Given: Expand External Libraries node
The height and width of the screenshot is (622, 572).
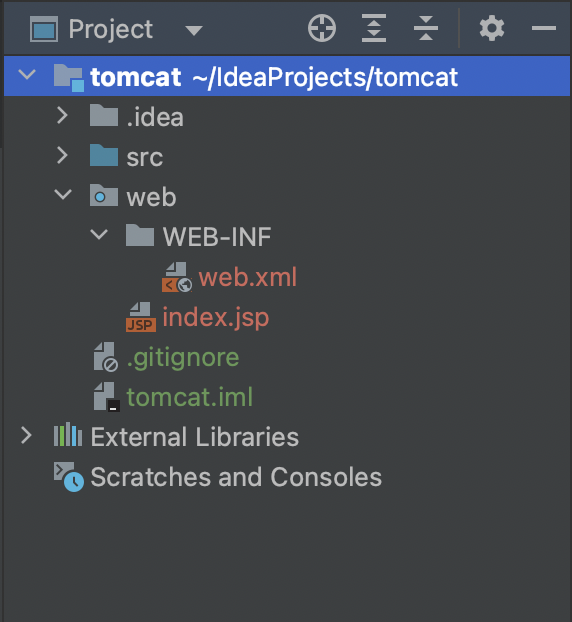Looking at the screenshot, I should pyautogui.click(x=26, y=435).
